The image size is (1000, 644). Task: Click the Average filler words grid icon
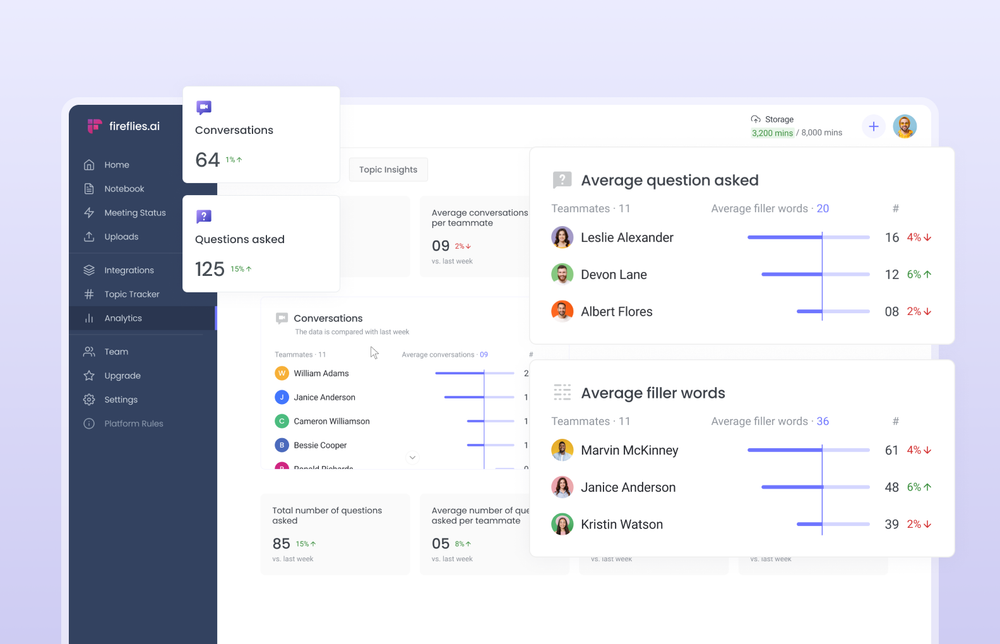tap(561, 392)
